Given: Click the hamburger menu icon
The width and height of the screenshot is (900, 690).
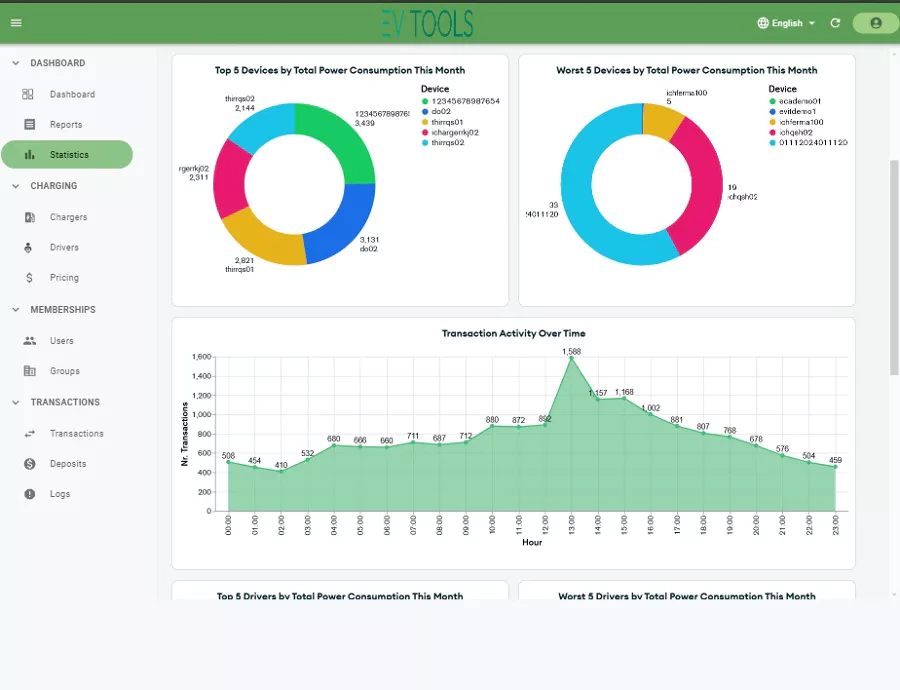Looking at the screenshot, I should pos(16,23).
